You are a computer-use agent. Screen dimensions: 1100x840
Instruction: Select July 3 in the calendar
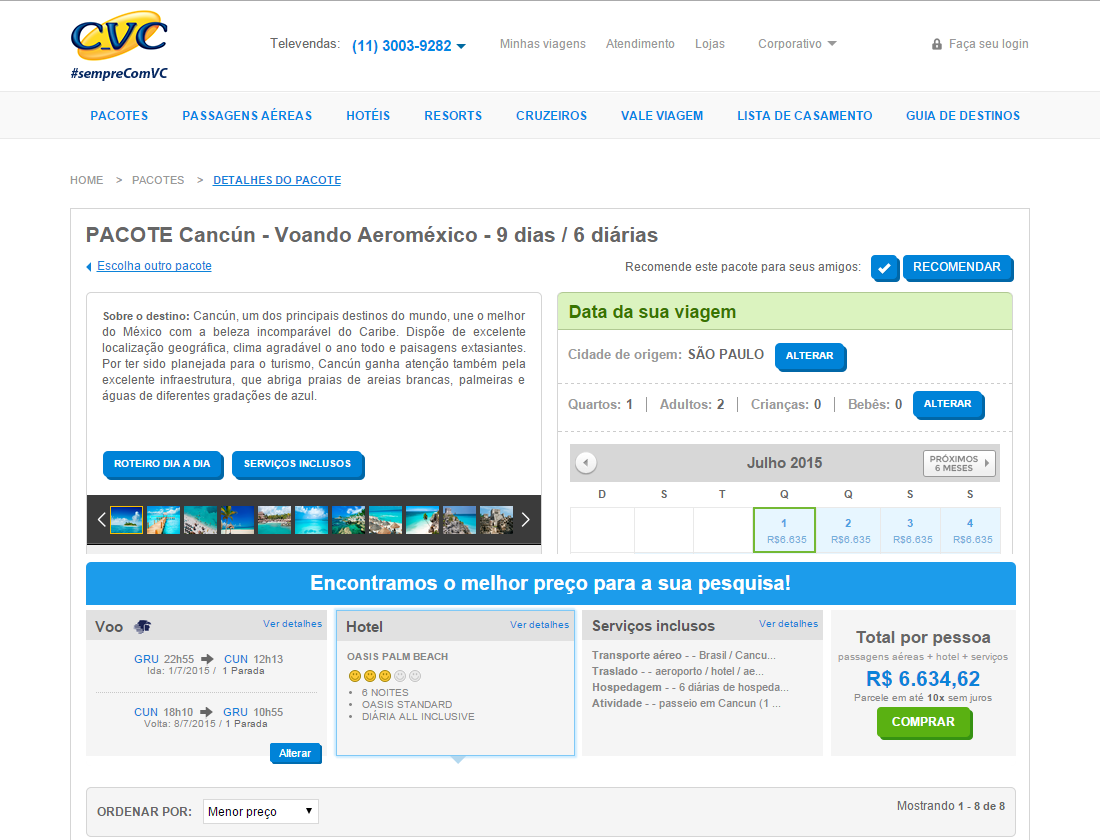point(910,530)
